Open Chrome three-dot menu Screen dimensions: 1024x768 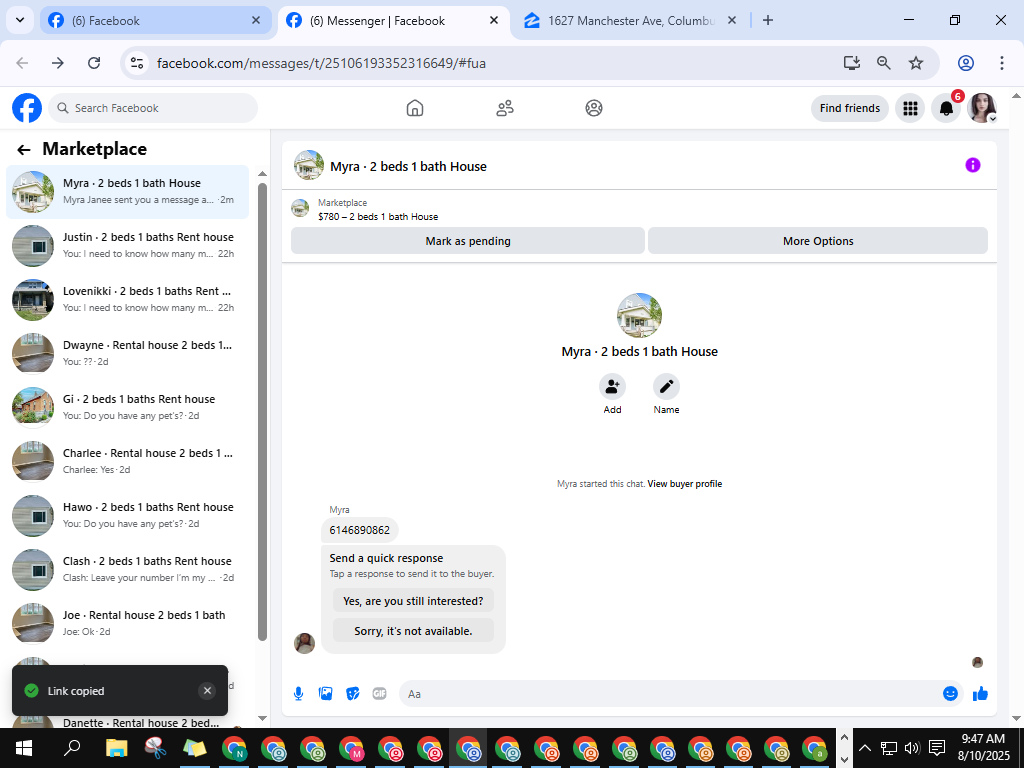click(1002, 63)
